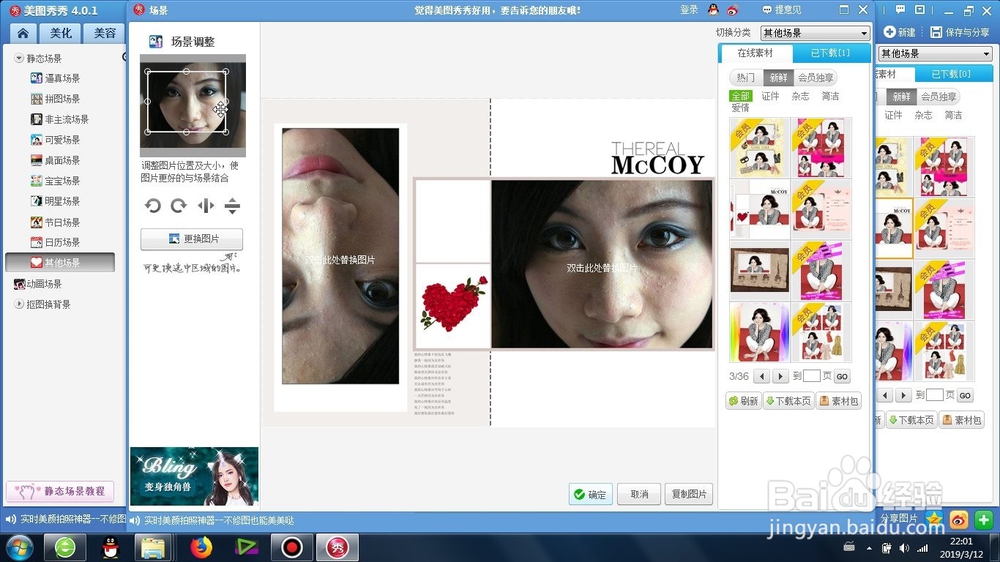Open 动画场景 section
1000x562 pixels.
(38, 284)
